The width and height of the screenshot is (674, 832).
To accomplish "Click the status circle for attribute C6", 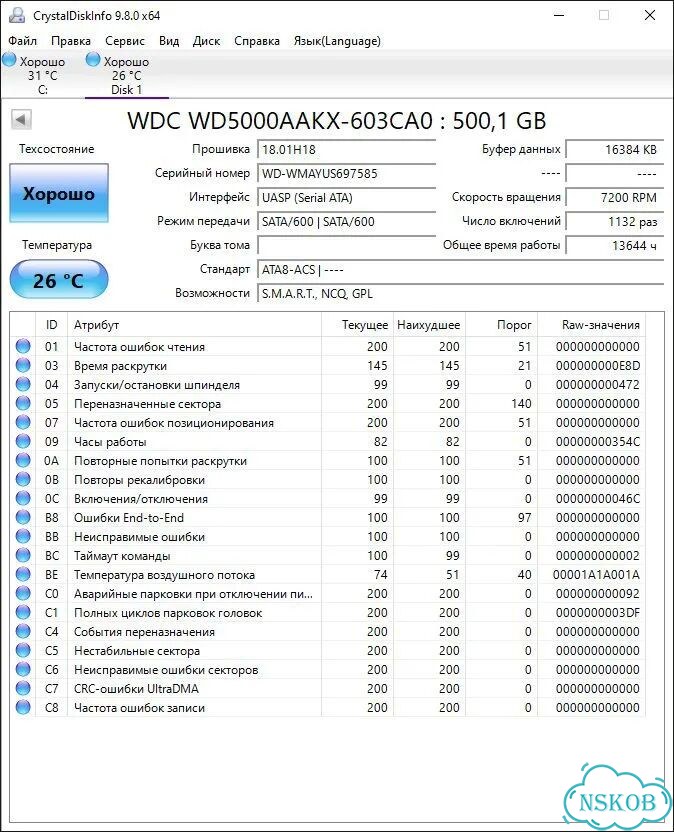I will click(x=23, y=670).
